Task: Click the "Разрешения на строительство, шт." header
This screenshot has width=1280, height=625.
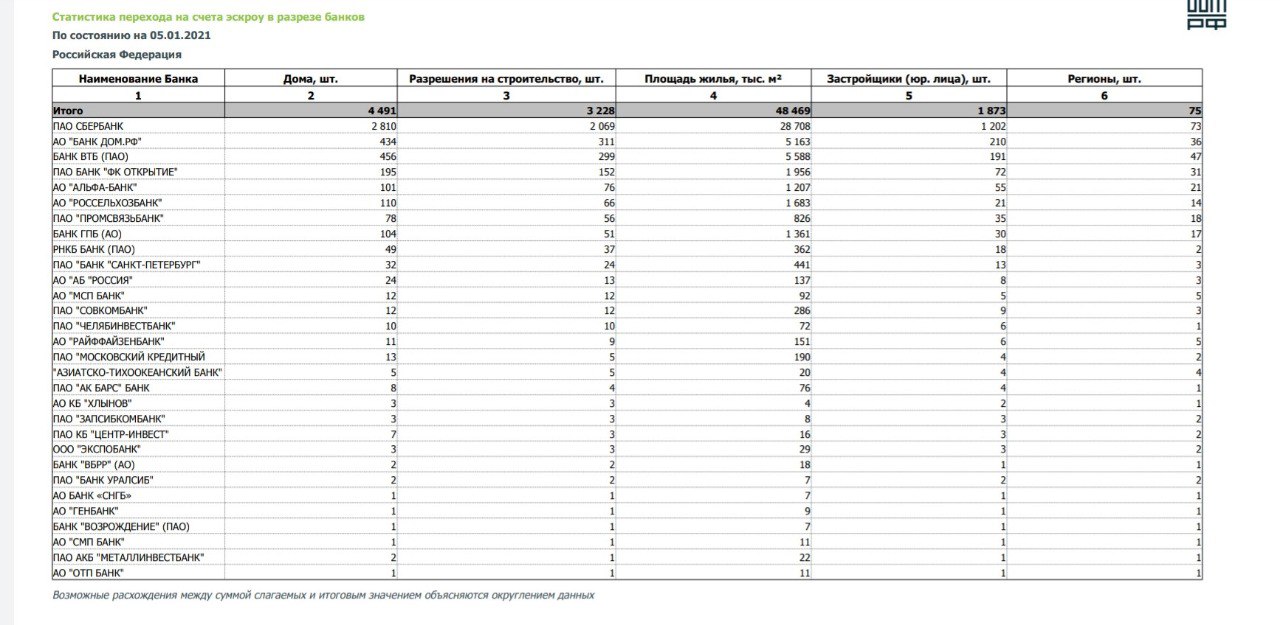Action: pos(506,78)
